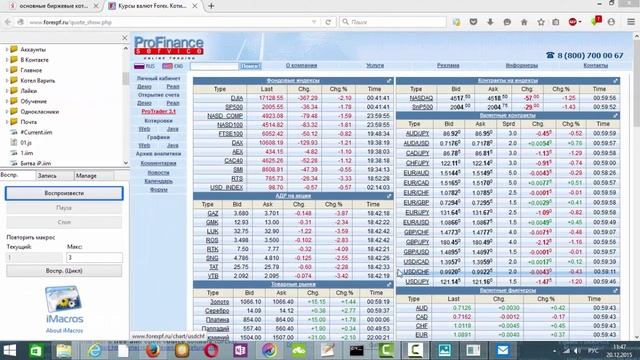The height and width of the screenshot is (360, 640).
Task: Open the Downloads arrow icon
Action: tap(490, 22)
